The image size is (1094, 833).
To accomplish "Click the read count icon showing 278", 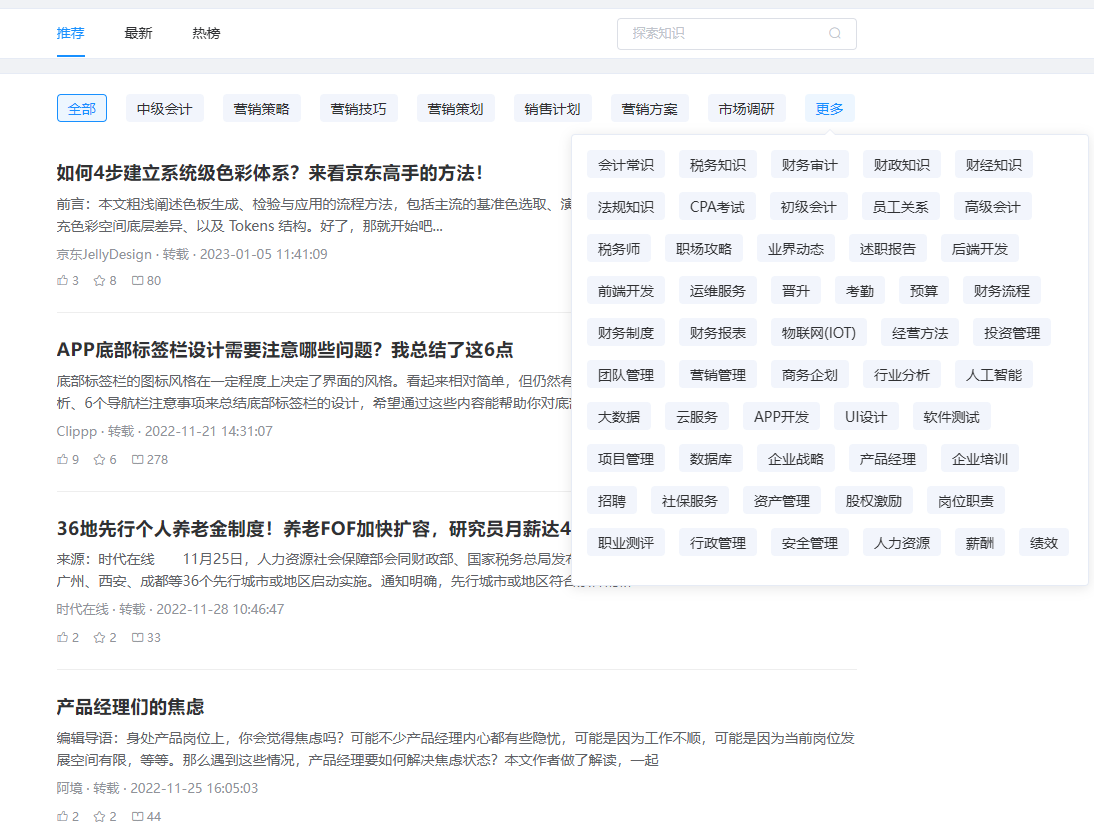I will (x=137, y=459).
